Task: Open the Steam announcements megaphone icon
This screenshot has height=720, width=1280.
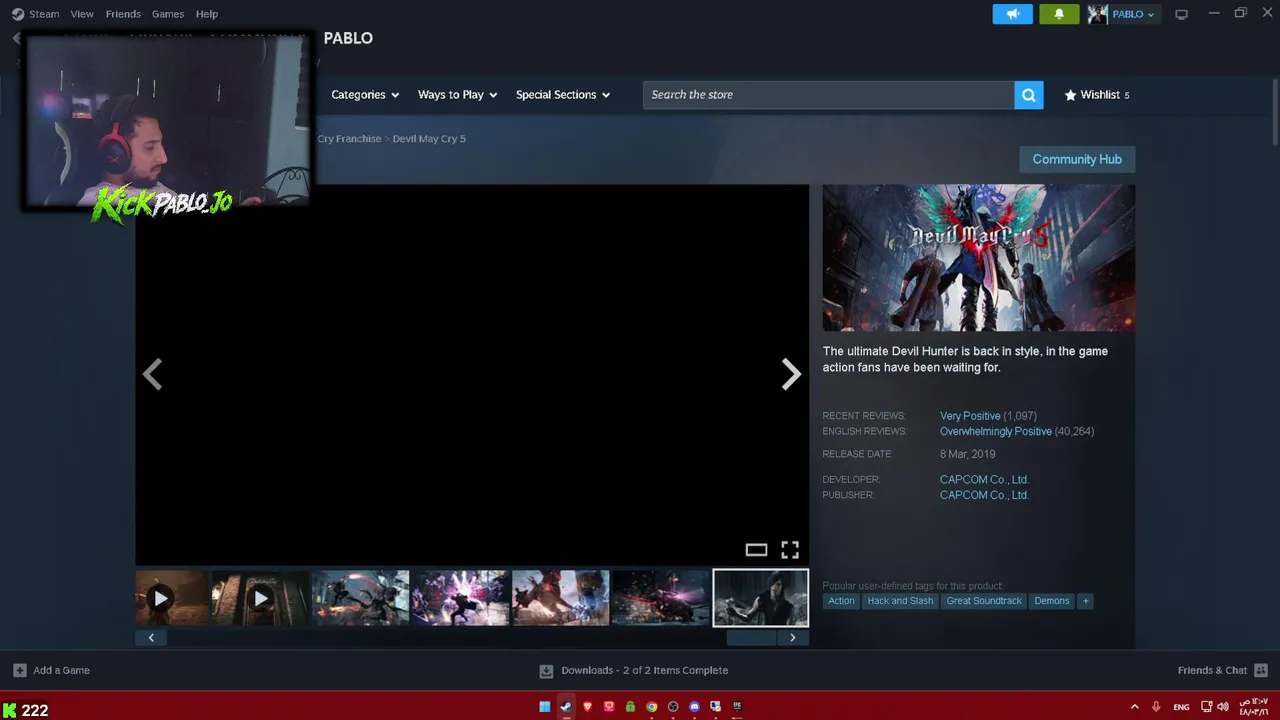Action: pos(1012,14)
